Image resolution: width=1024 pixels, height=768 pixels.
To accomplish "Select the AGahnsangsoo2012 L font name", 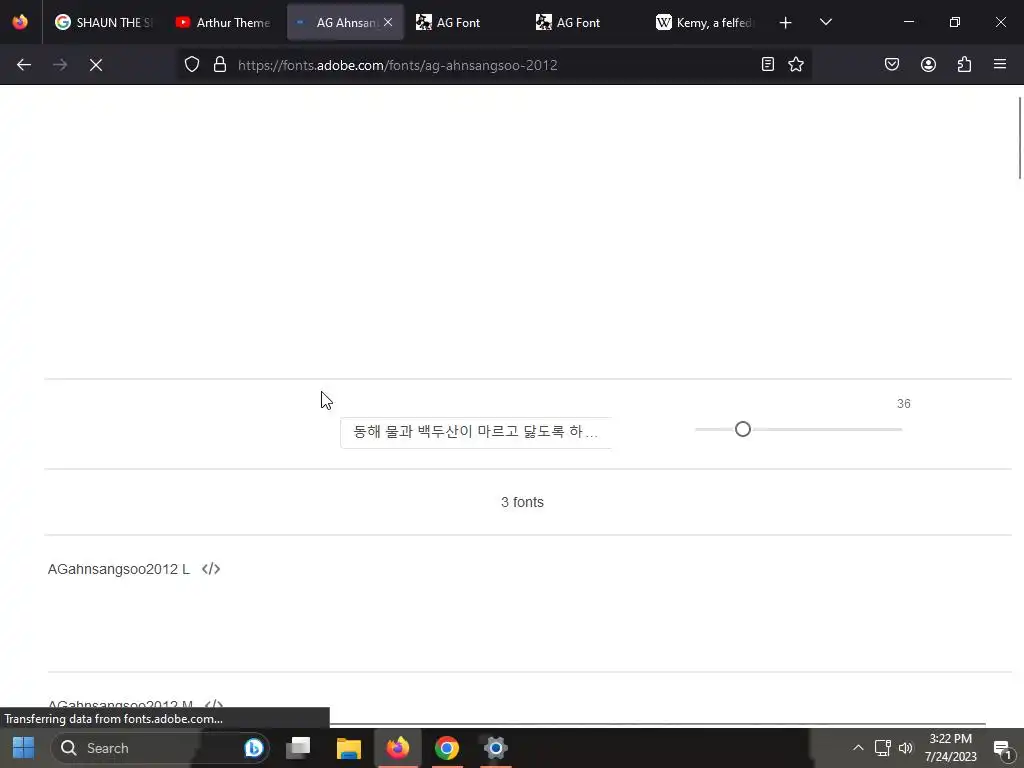I will pyautogui.click(x=119, y=569).
